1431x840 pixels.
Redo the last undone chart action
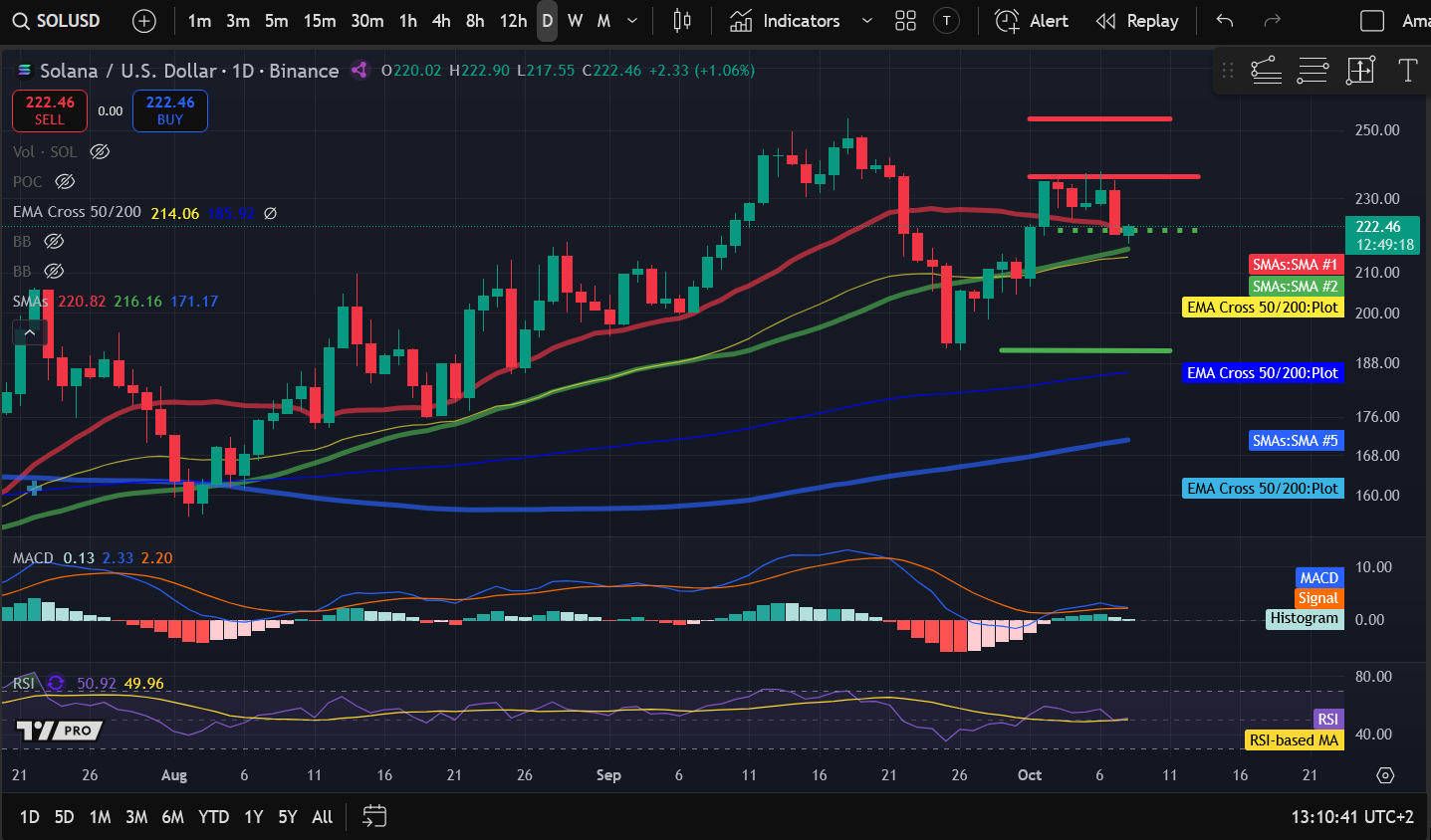[x=1272, y=21]
